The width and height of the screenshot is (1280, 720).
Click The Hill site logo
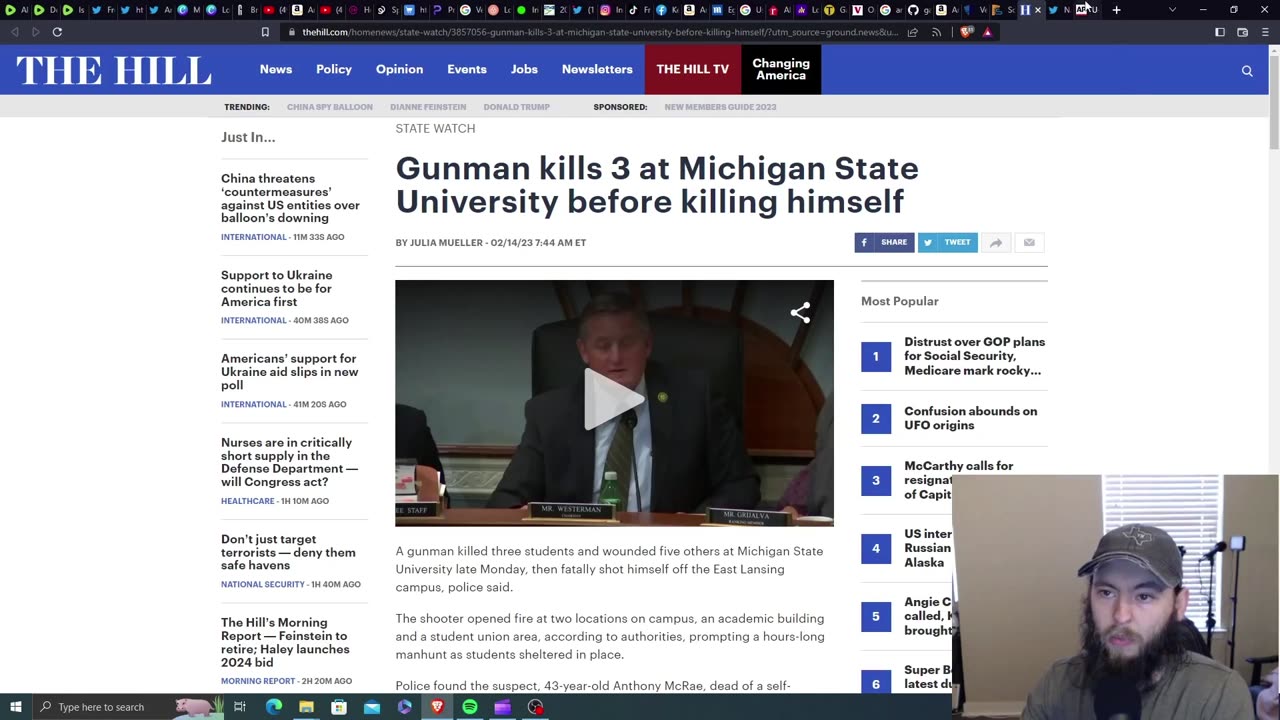[x=113, y=70]
